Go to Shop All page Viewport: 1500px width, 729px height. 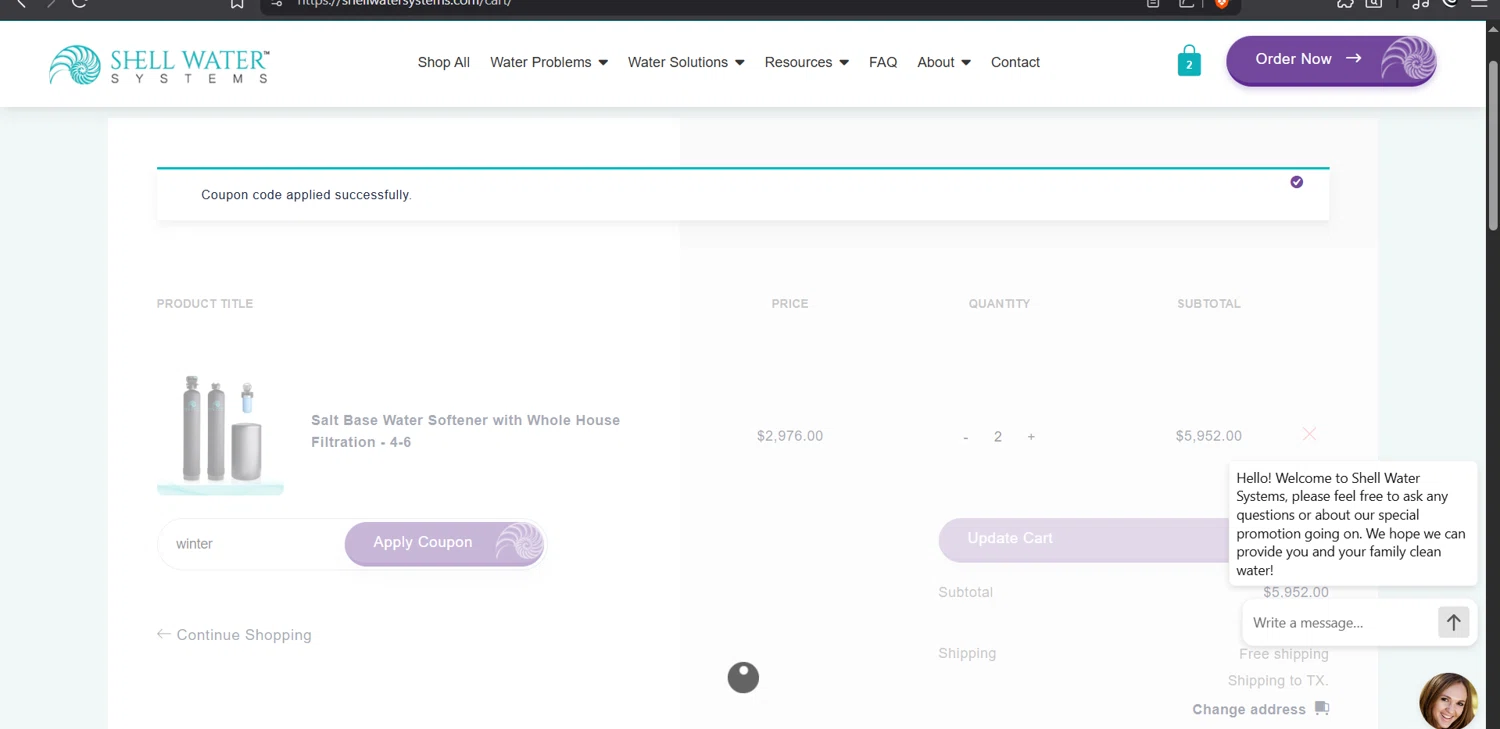click(444, 62)
